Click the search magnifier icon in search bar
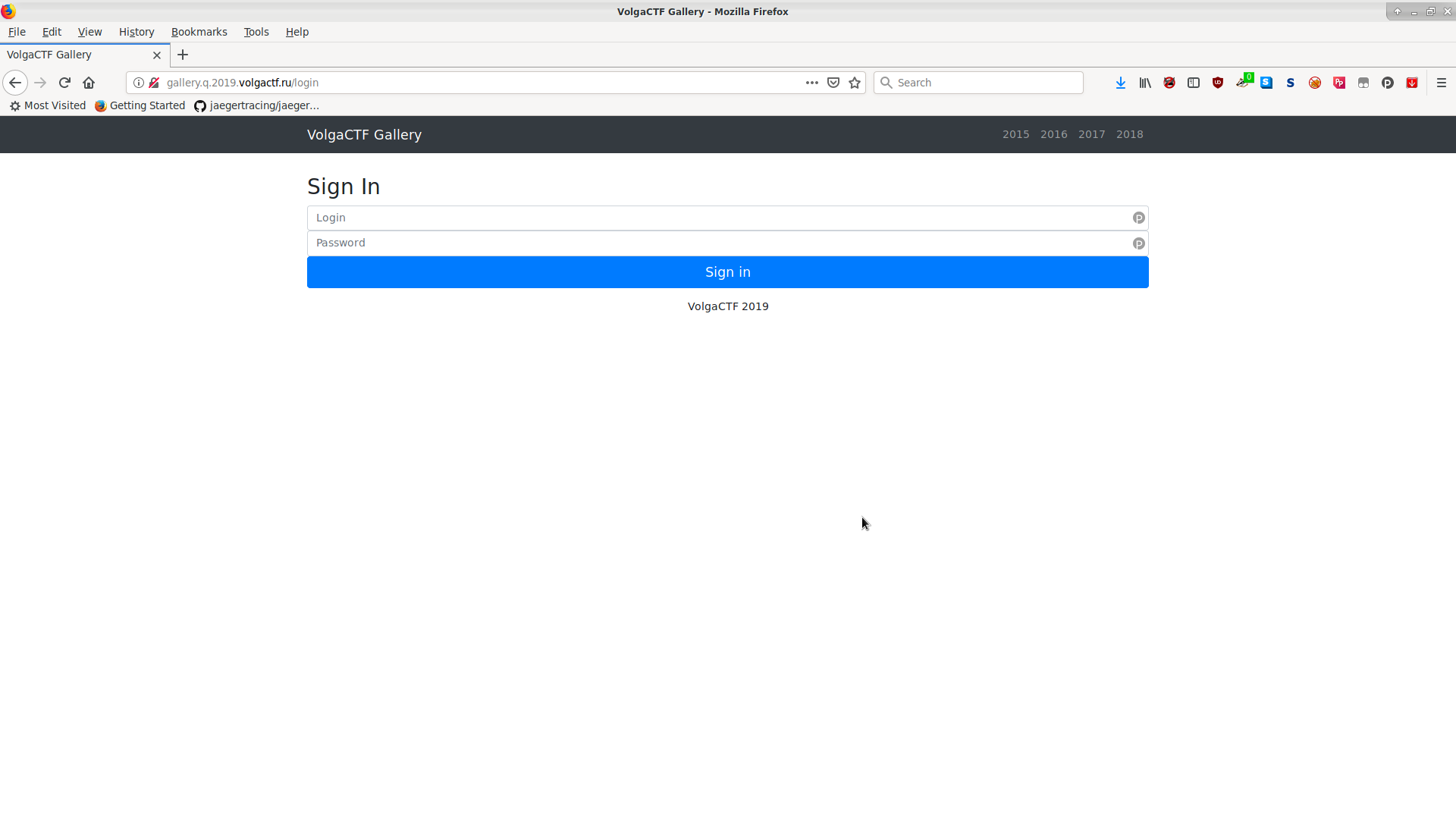Screen dimensions: 1456x819 coord(886,83)
